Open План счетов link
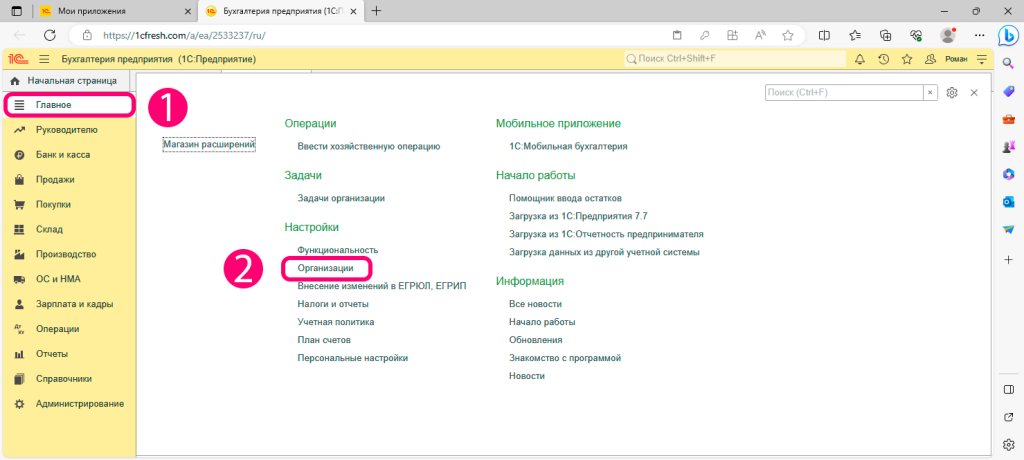 325,340
